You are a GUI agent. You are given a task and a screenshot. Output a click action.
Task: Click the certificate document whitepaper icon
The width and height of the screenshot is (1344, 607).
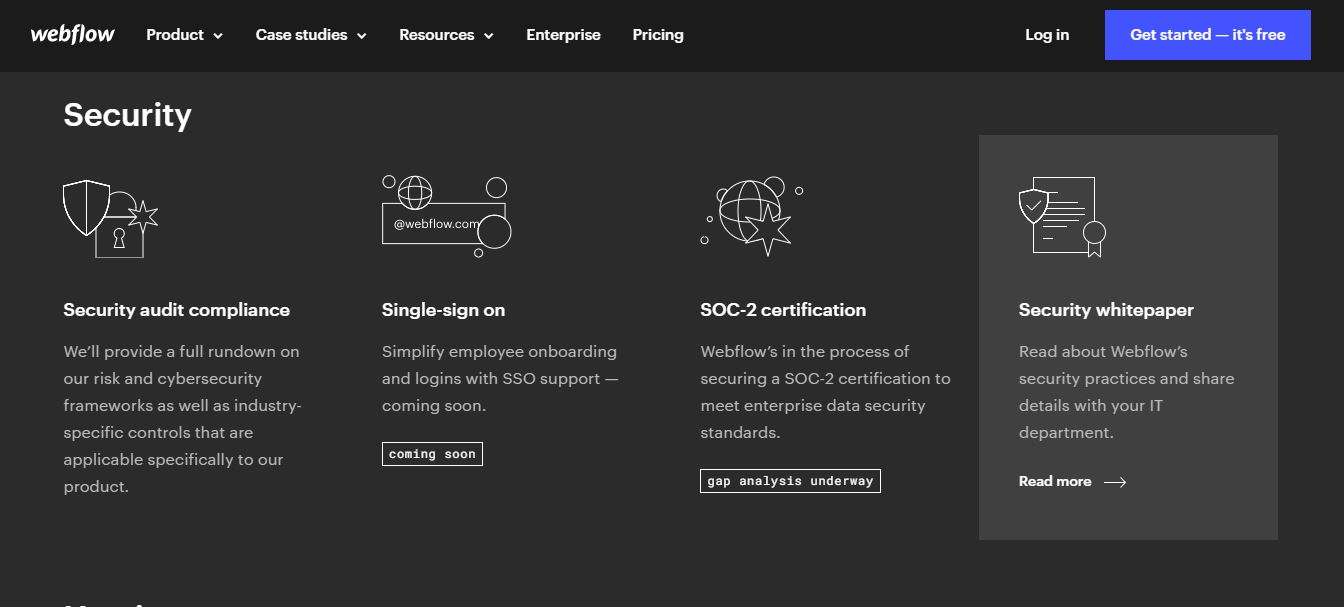[1061, 217]
